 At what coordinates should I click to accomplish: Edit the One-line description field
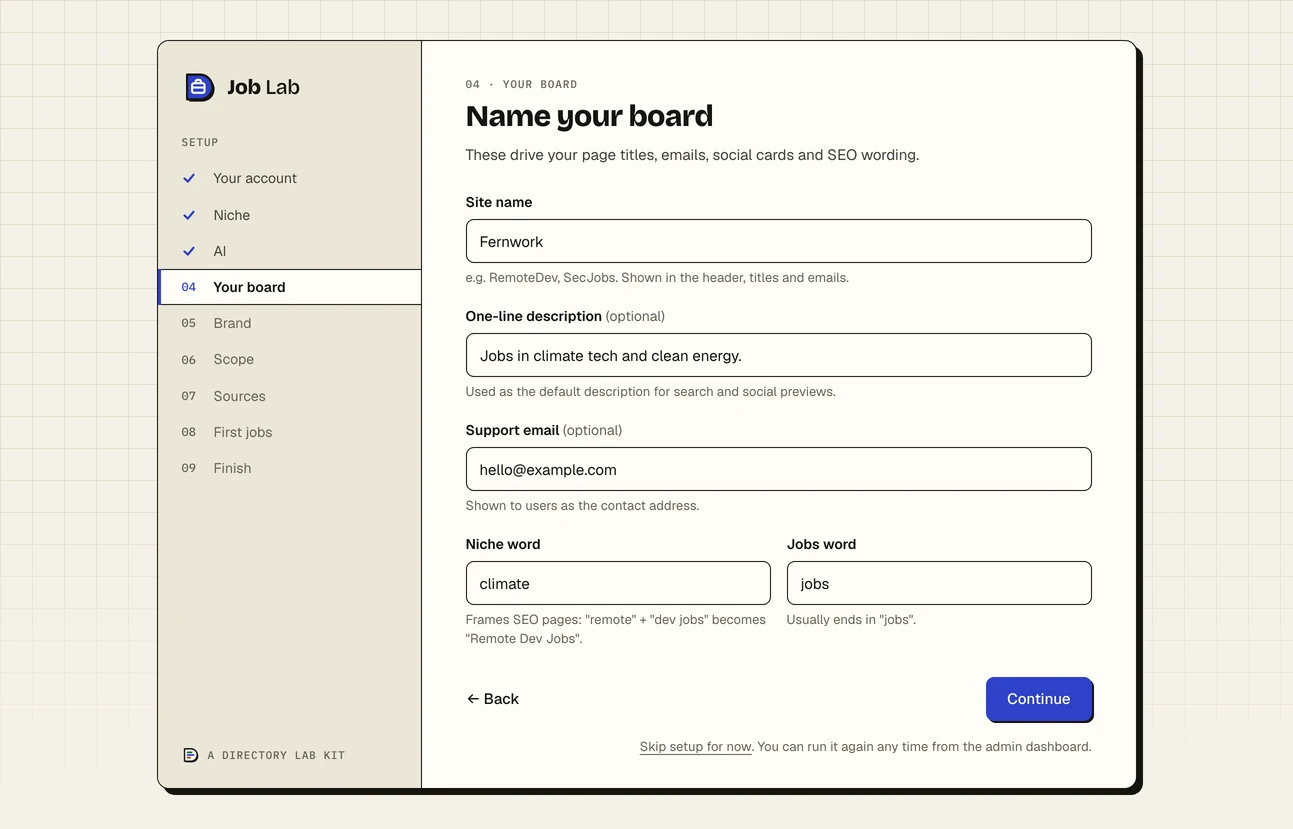[x=778, y=355]
